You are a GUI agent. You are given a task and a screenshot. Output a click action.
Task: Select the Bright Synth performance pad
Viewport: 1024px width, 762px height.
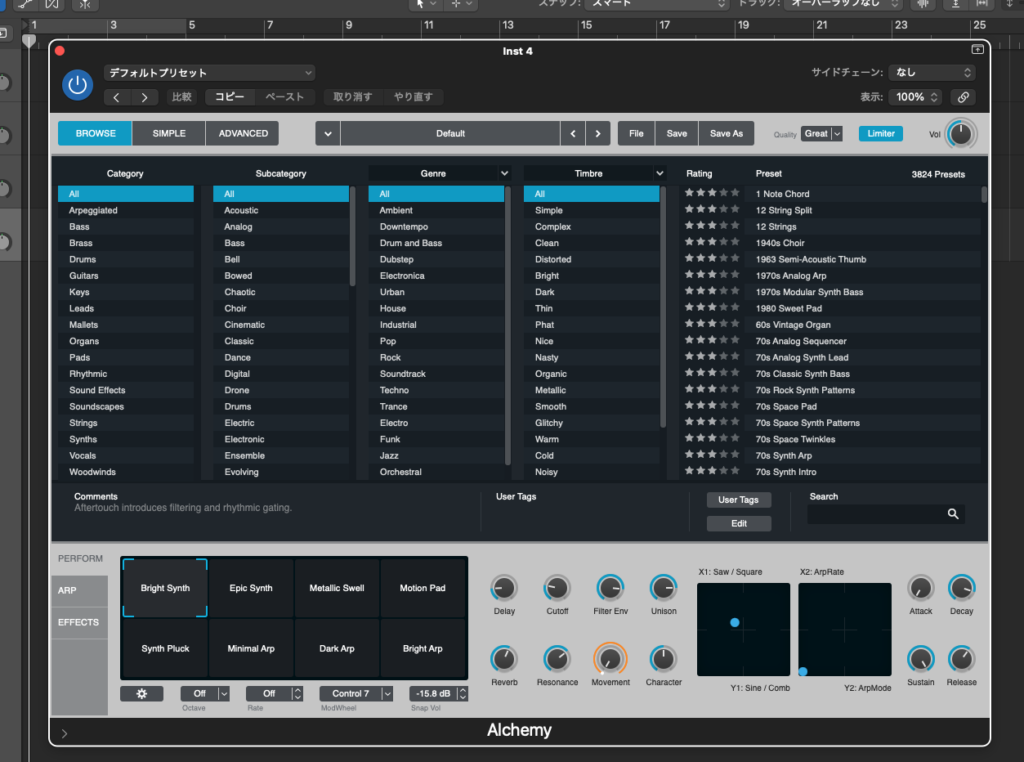pos(165,588)
